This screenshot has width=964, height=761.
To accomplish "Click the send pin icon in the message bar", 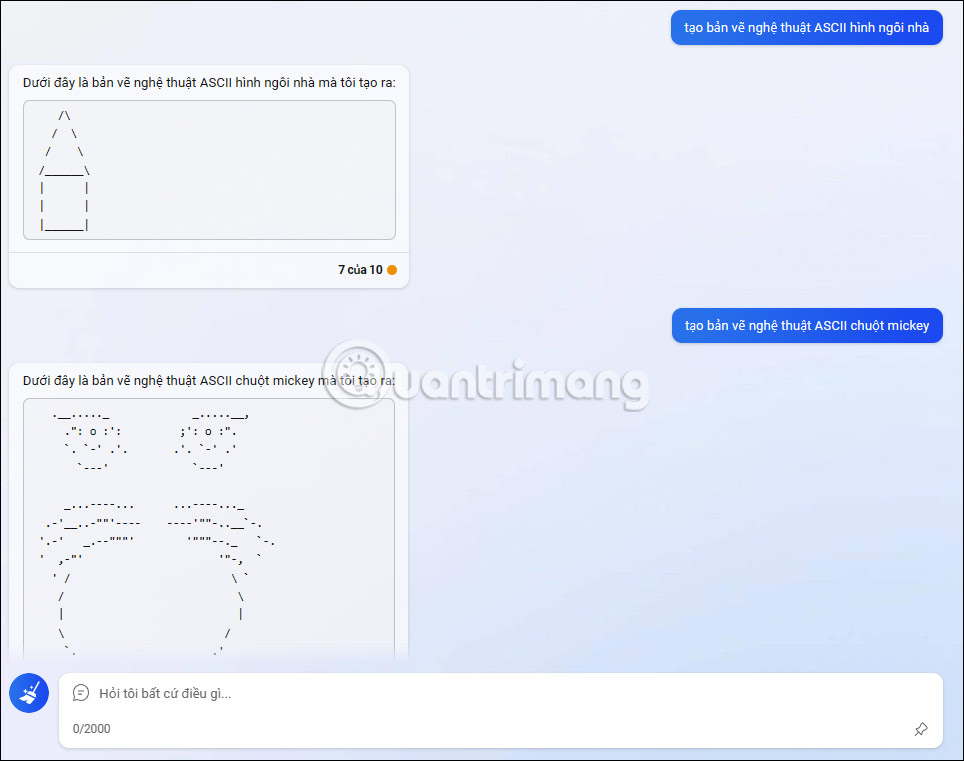I will [921, 729].
